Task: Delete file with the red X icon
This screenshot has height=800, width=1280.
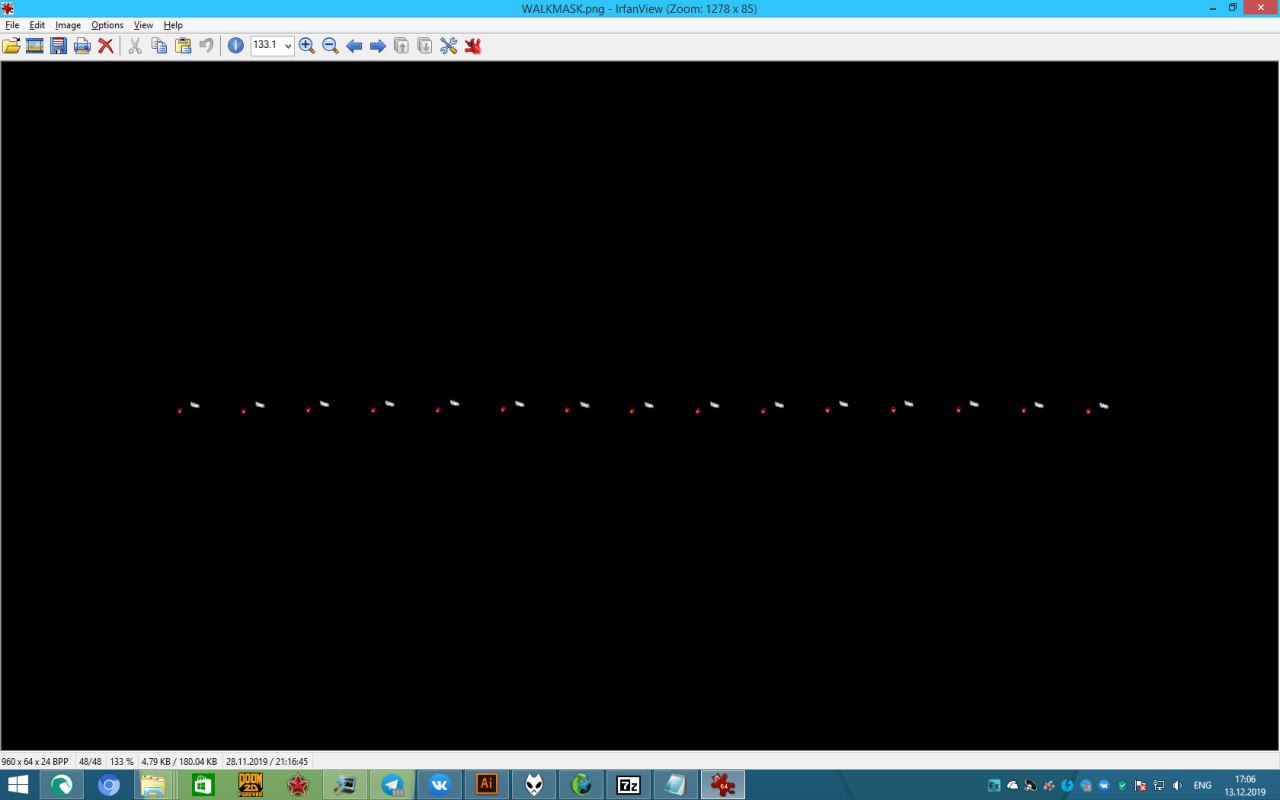Action: (105, 45)
